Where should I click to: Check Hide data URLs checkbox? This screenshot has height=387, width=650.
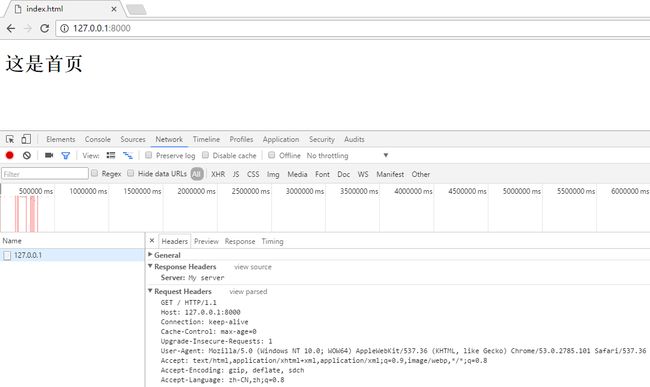[131, 173]
